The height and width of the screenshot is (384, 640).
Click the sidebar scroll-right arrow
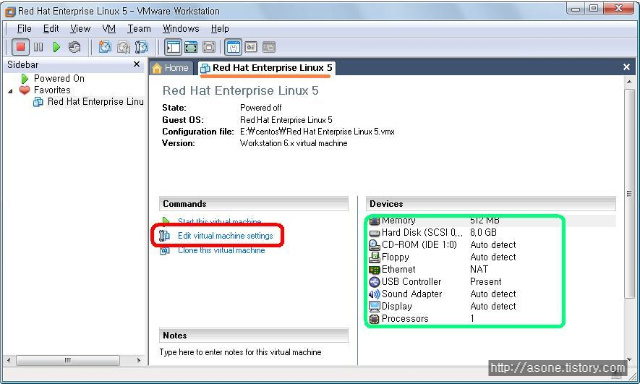(x=139, y=360)
